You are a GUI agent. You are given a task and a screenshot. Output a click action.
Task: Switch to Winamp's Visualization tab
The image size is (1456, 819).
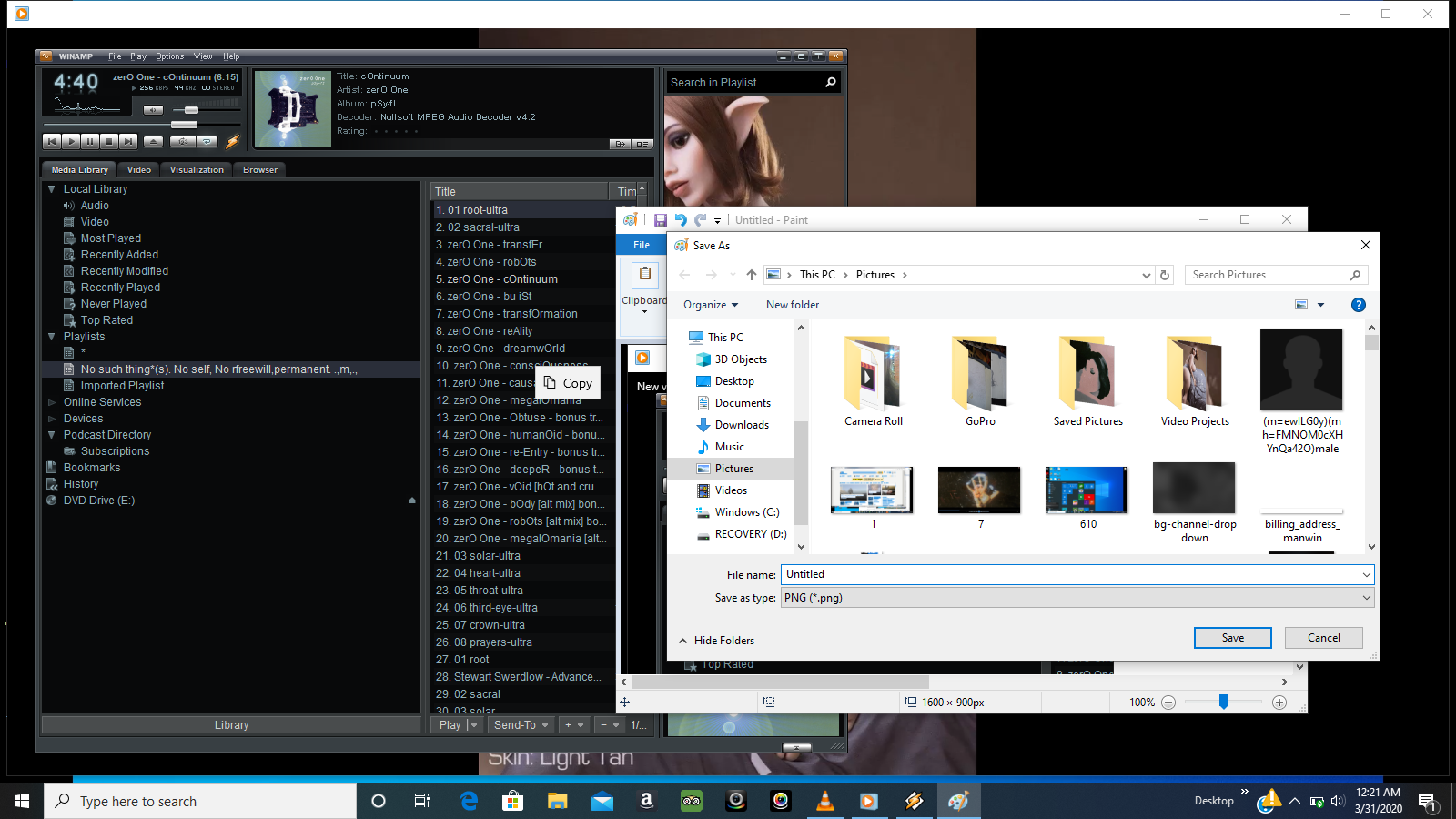[x=197, y=170]
